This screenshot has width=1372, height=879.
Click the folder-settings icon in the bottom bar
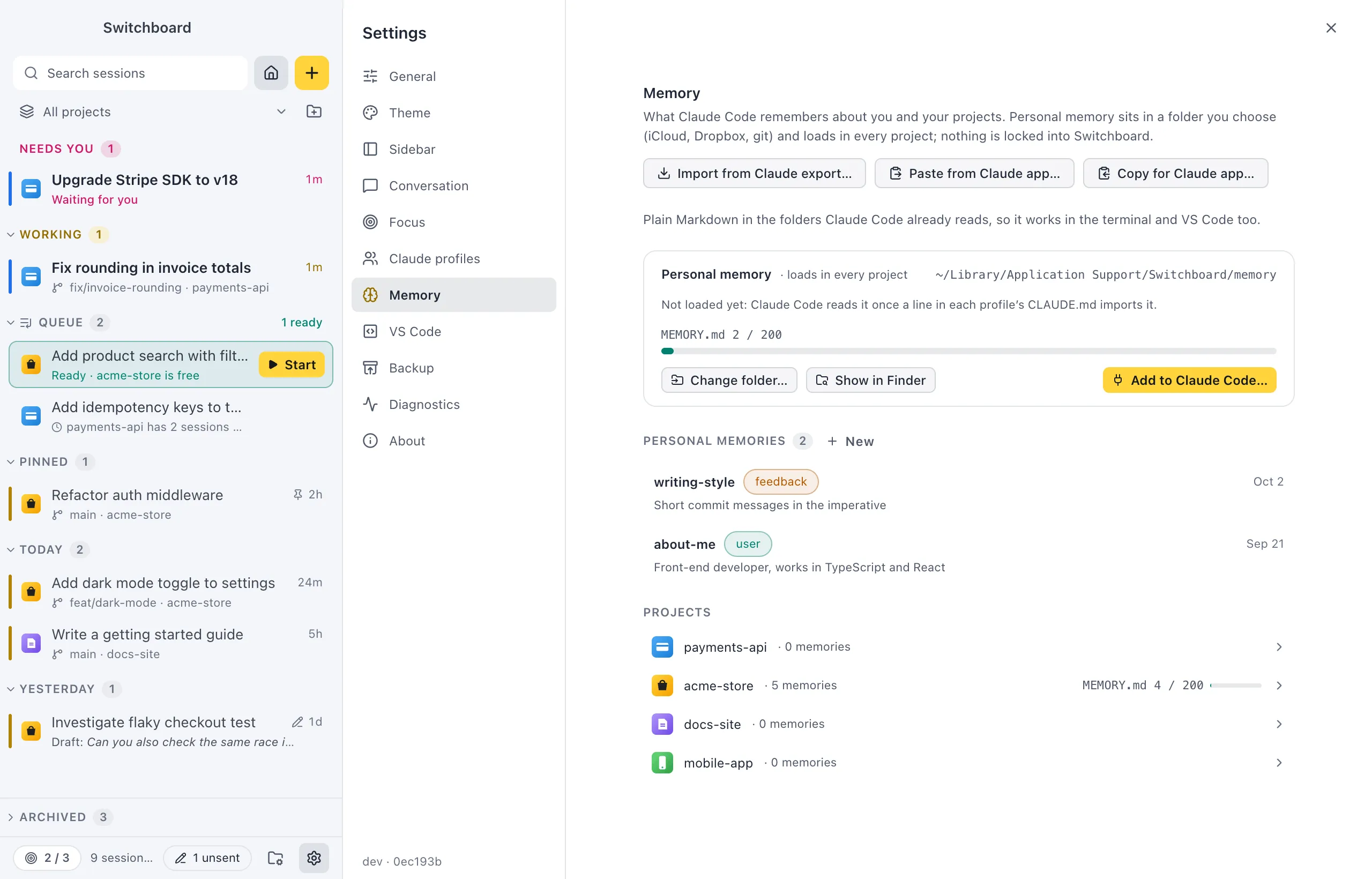click(x=275, y=858)
